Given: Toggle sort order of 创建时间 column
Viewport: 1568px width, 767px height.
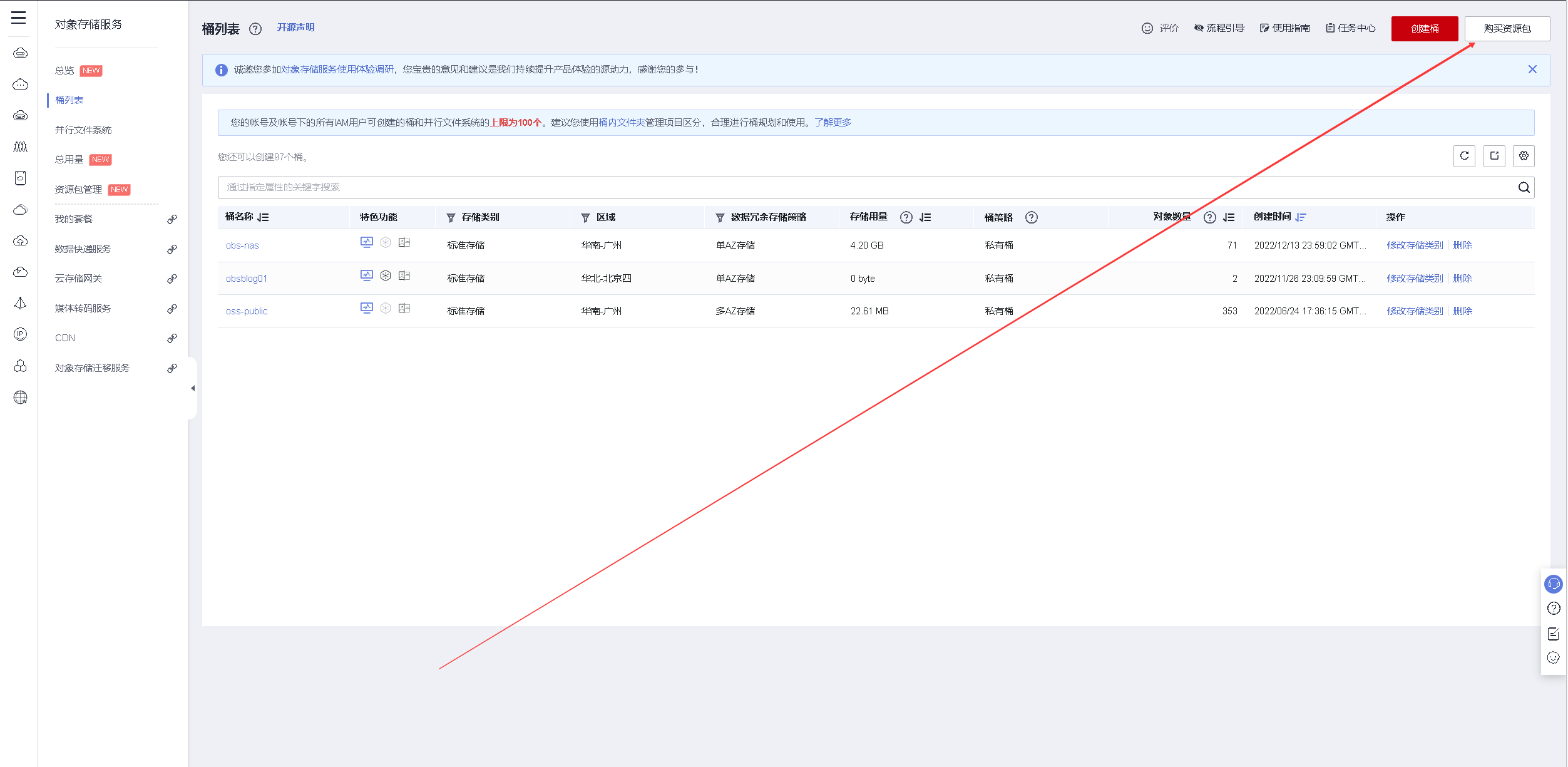Looking at the screenshot, I should click(x=1301, y=217).
